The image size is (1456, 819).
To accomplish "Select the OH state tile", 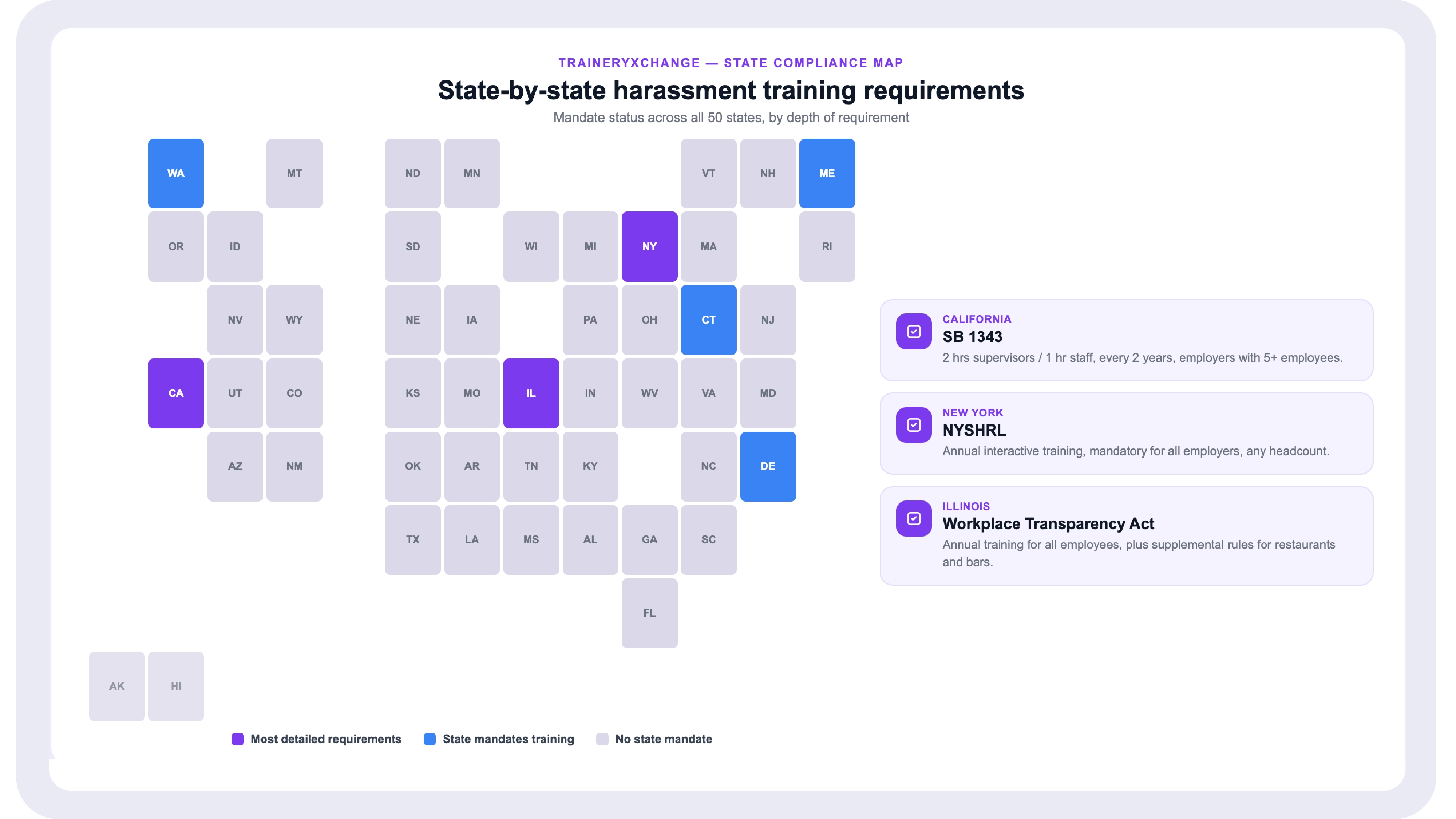I will pyautogui.click(x=649, y=320).
